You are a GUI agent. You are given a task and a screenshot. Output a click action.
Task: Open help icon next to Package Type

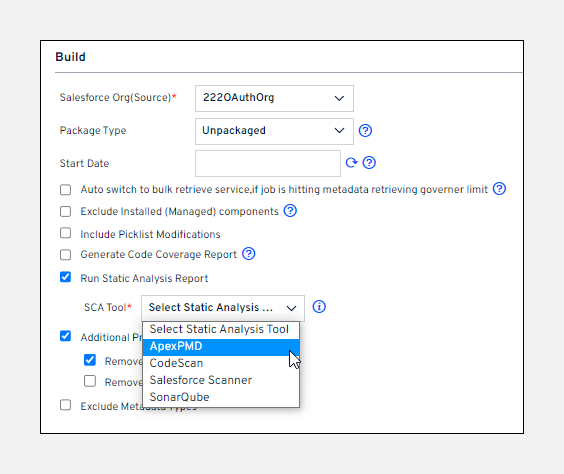[x=365, y=131]
